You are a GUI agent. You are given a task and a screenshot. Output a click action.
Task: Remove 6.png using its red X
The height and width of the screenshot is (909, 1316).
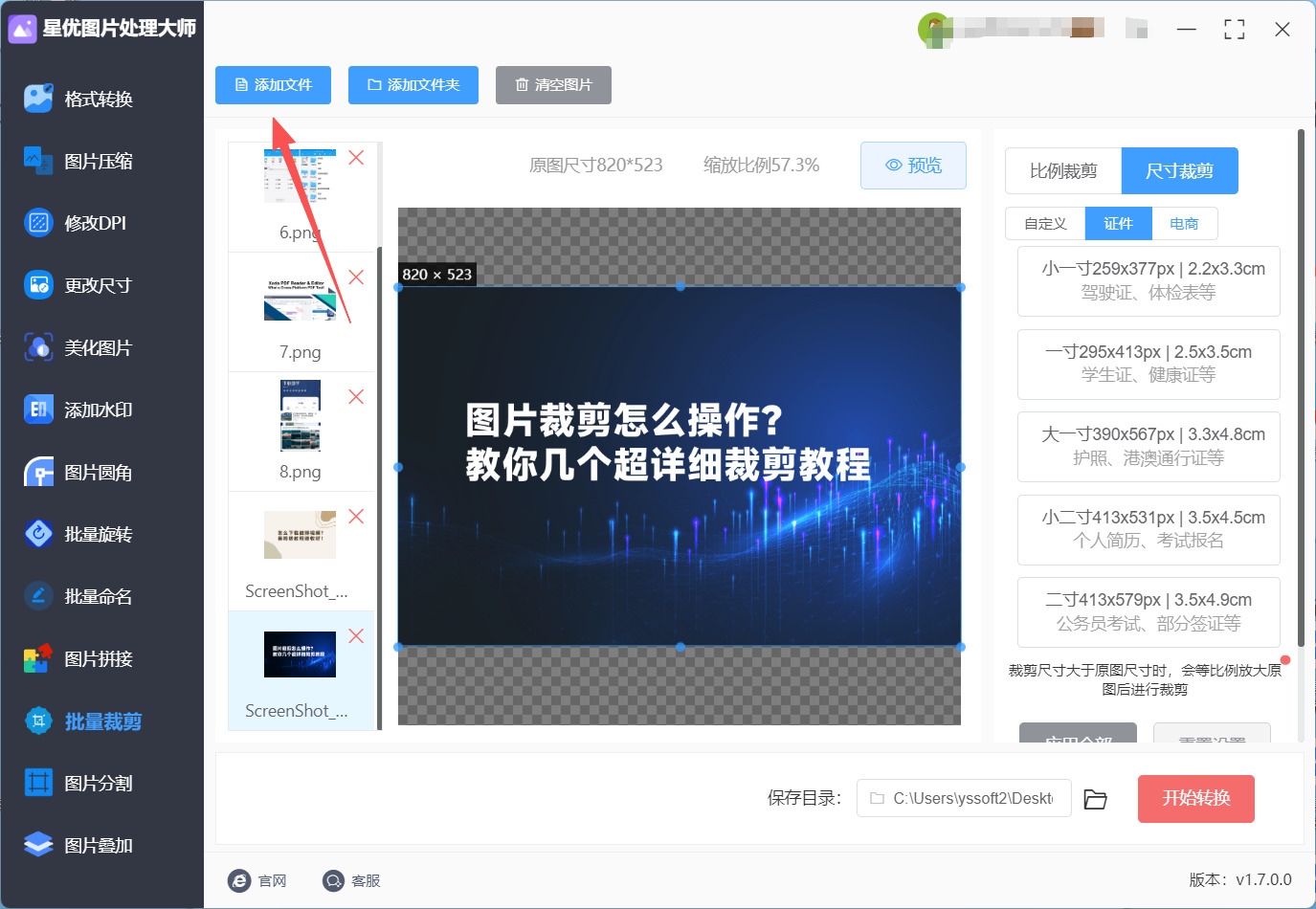pos(356,158)
